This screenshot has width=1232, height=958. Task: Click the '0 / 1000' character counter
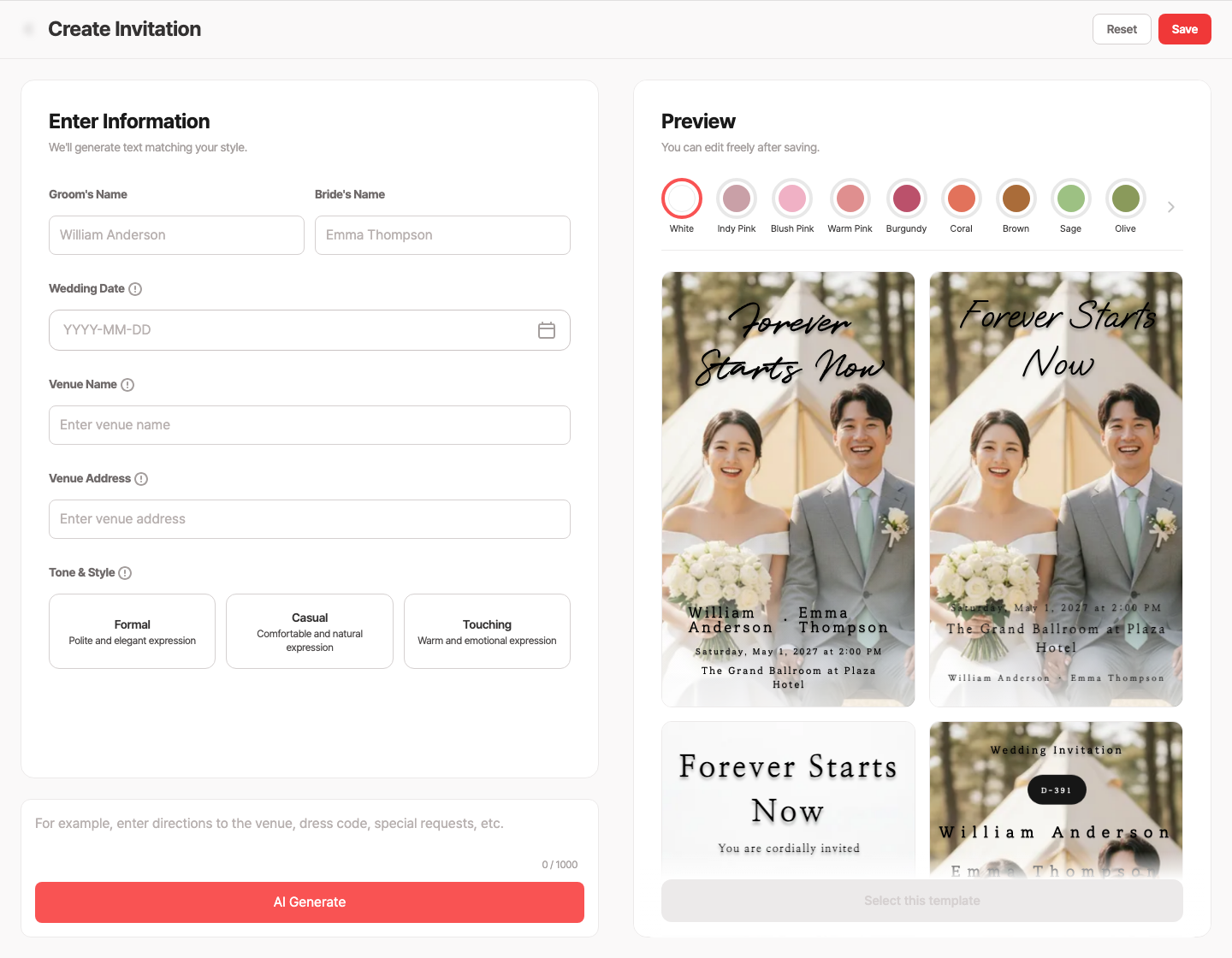click(560, 865)
